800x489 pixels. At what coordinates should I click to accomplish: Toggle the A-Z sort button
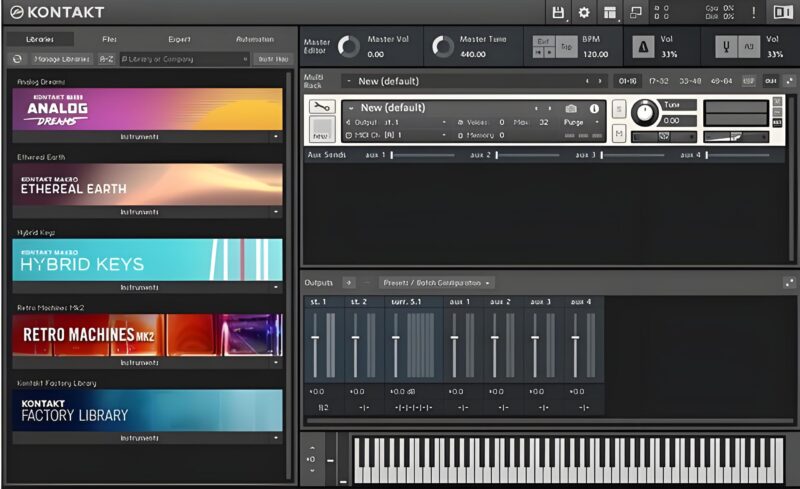[106, 59]
